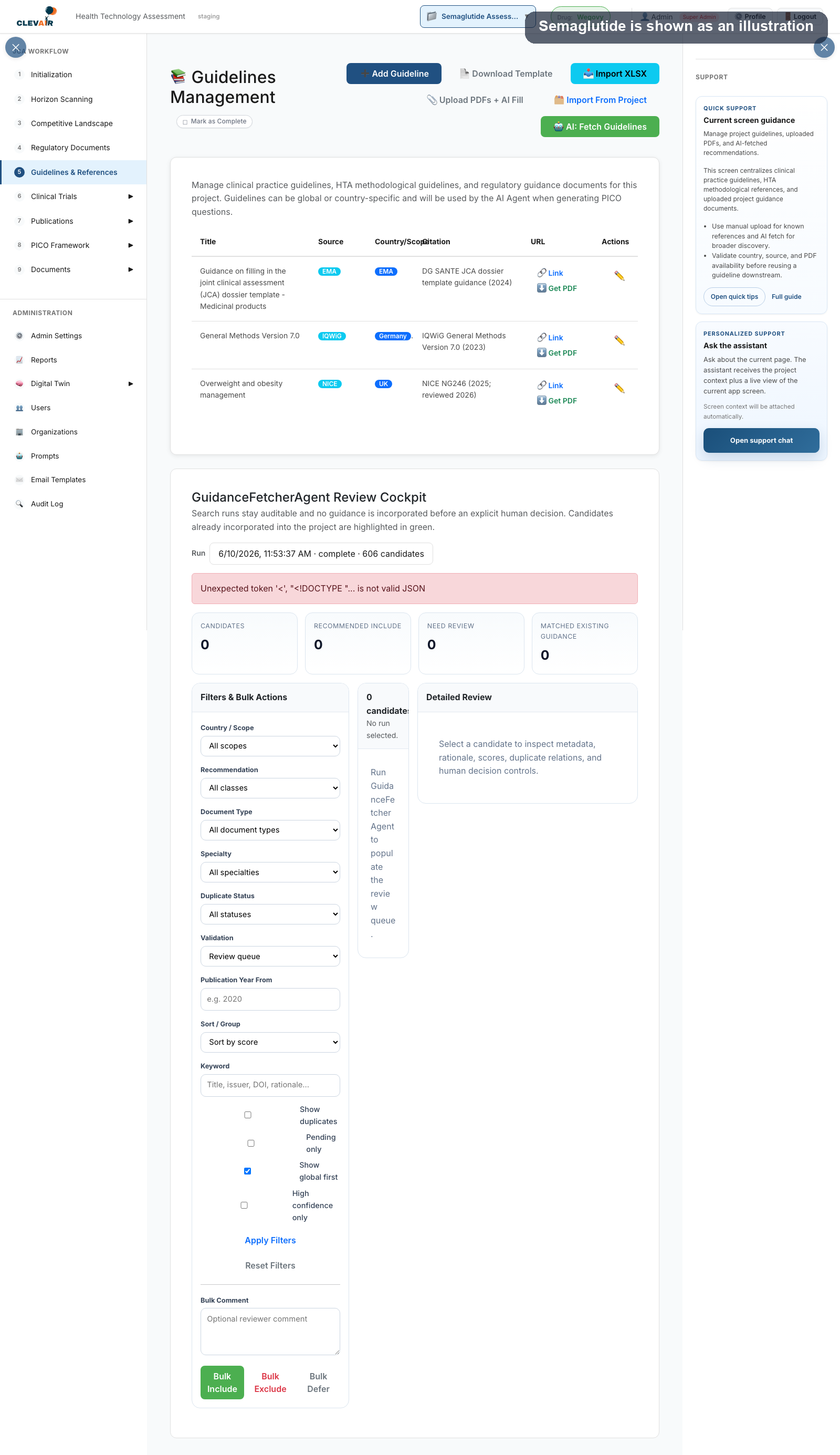This screenshot has width=840, height=1455.
Task: Click Download Template
Action: tap(506, 74)
